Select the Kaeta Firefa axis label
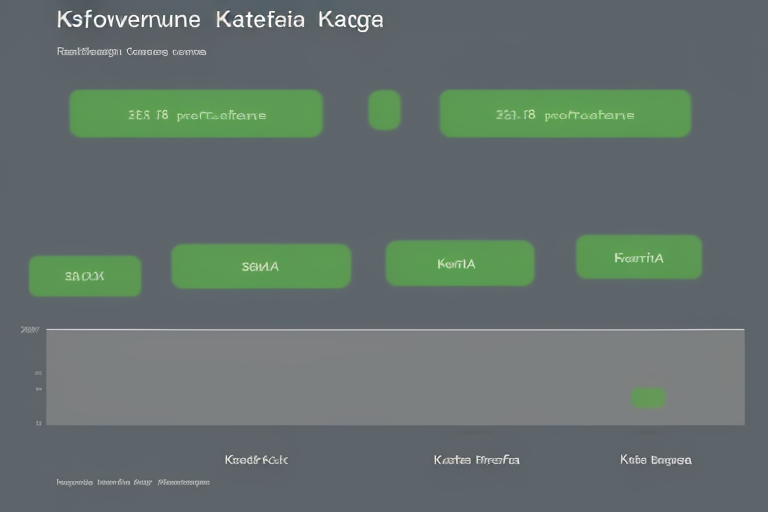This screenshot has width=768, height=512. tap(476, 460)
